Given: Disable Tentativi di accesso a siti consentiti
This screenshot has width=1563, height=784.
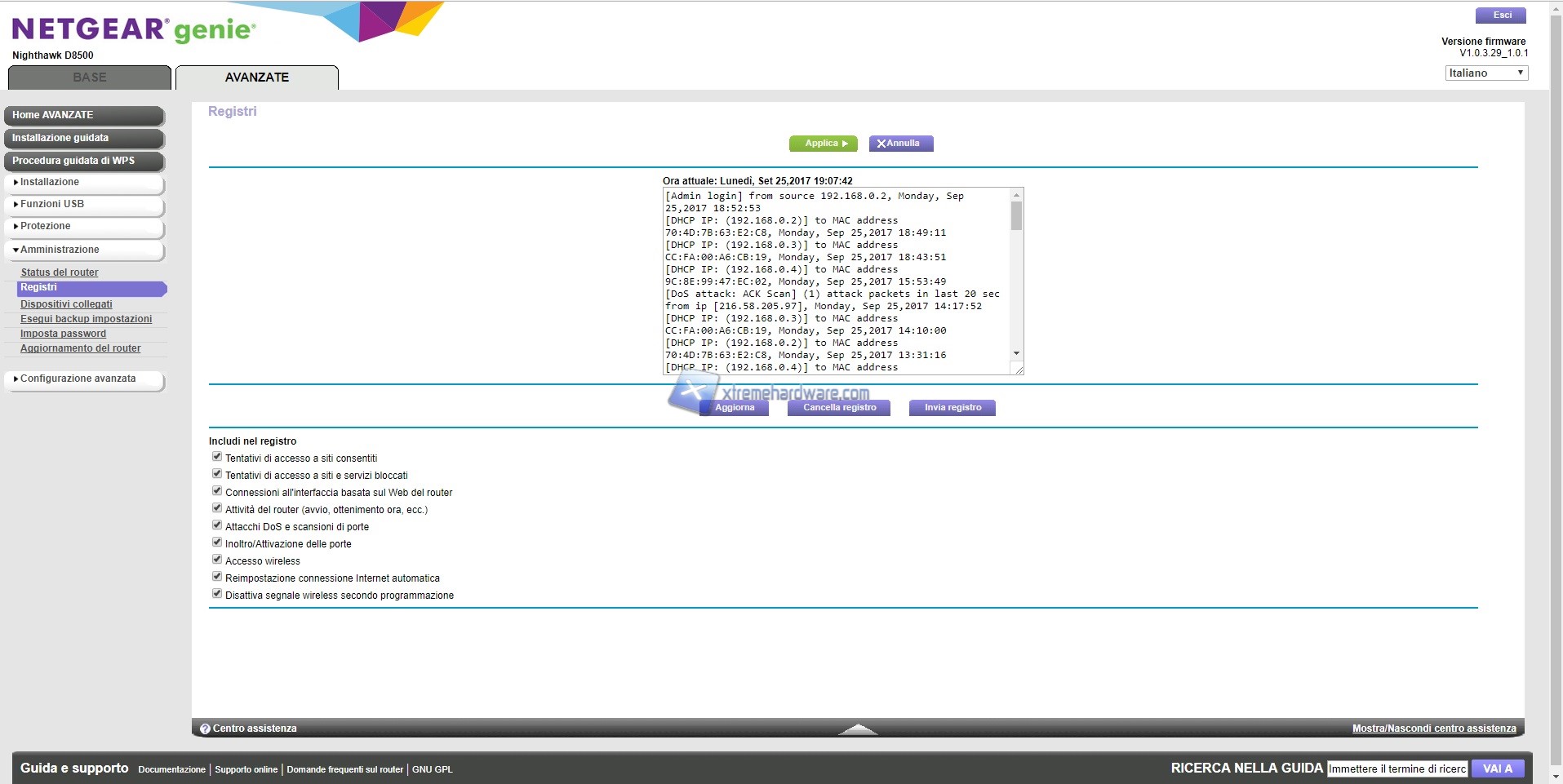Looking at the screenshot, I should pos(217,457).
